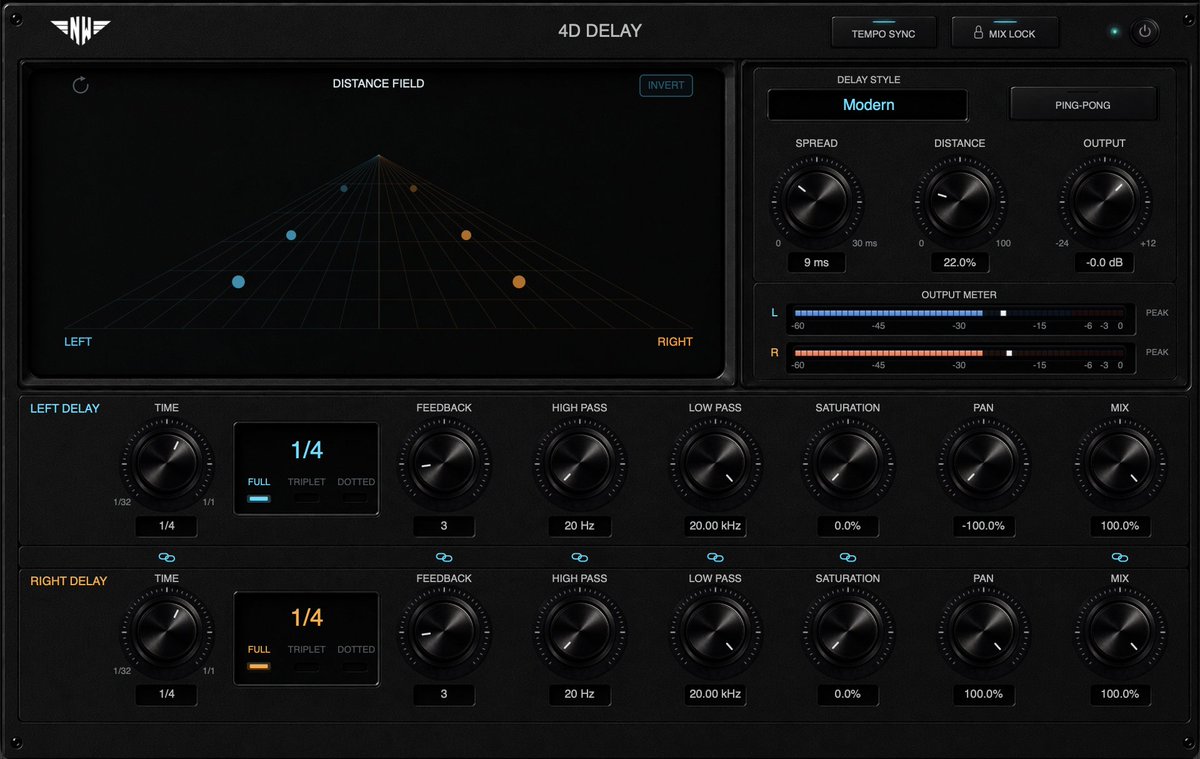
Task: Click the Right Delay Feedback value field
Action: tap(444, 694)
